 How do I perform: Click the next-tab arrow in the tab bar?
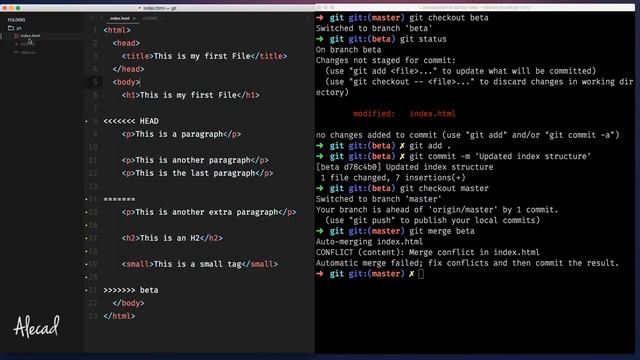click(101, 18)
